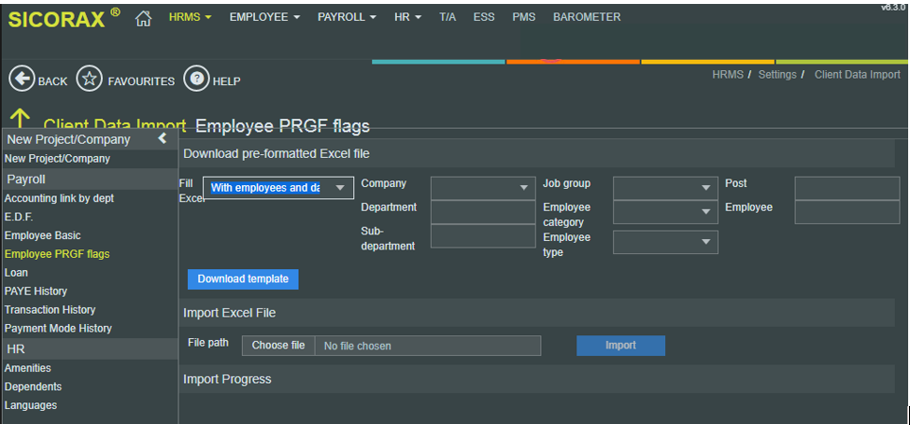Viewport: 910px width, 426px height.
Task: Collapse the sidebar using the left chevron
Action: (163, 139)
